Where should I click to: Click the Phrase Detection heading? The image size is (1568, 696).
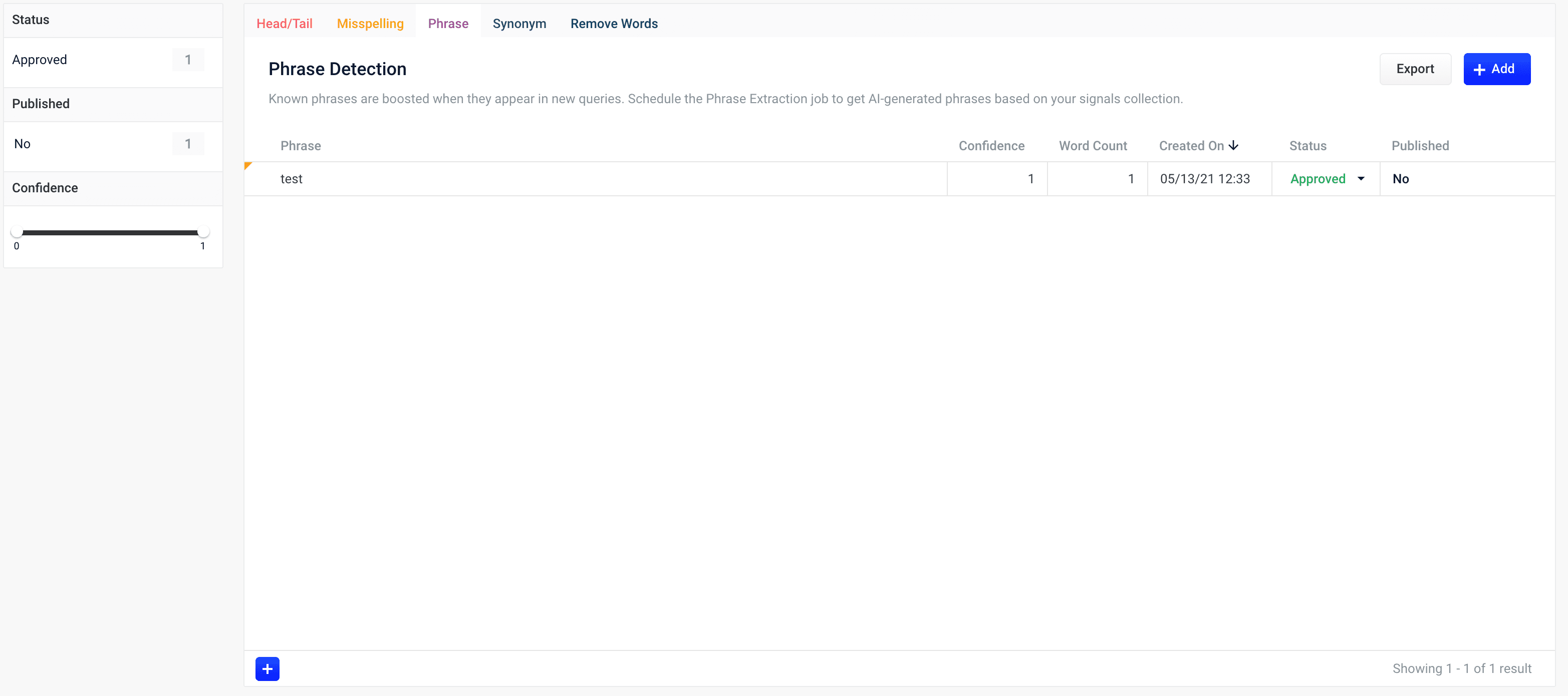coord(337,69)
